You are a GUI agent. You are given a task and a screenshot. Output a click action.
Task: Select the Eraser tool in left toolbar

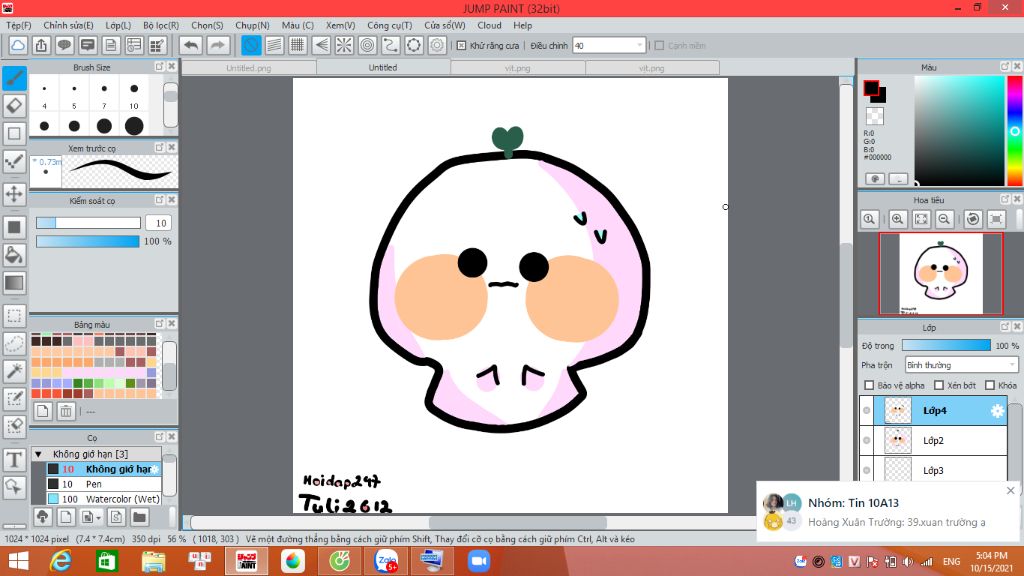[14, 105]
